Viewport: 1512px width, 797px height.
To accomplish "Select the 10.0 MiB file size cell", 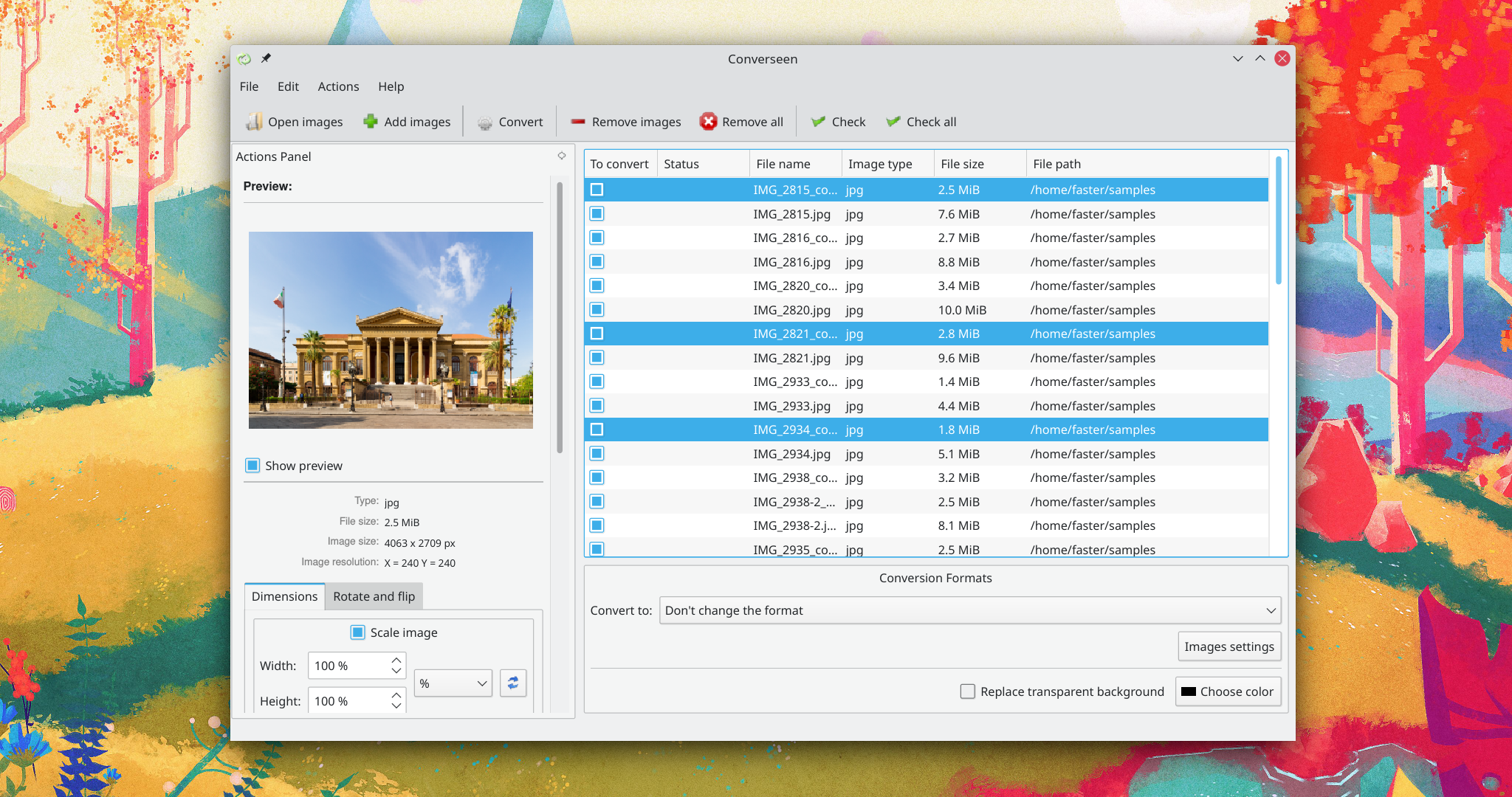I will click(x=962, y=310).
